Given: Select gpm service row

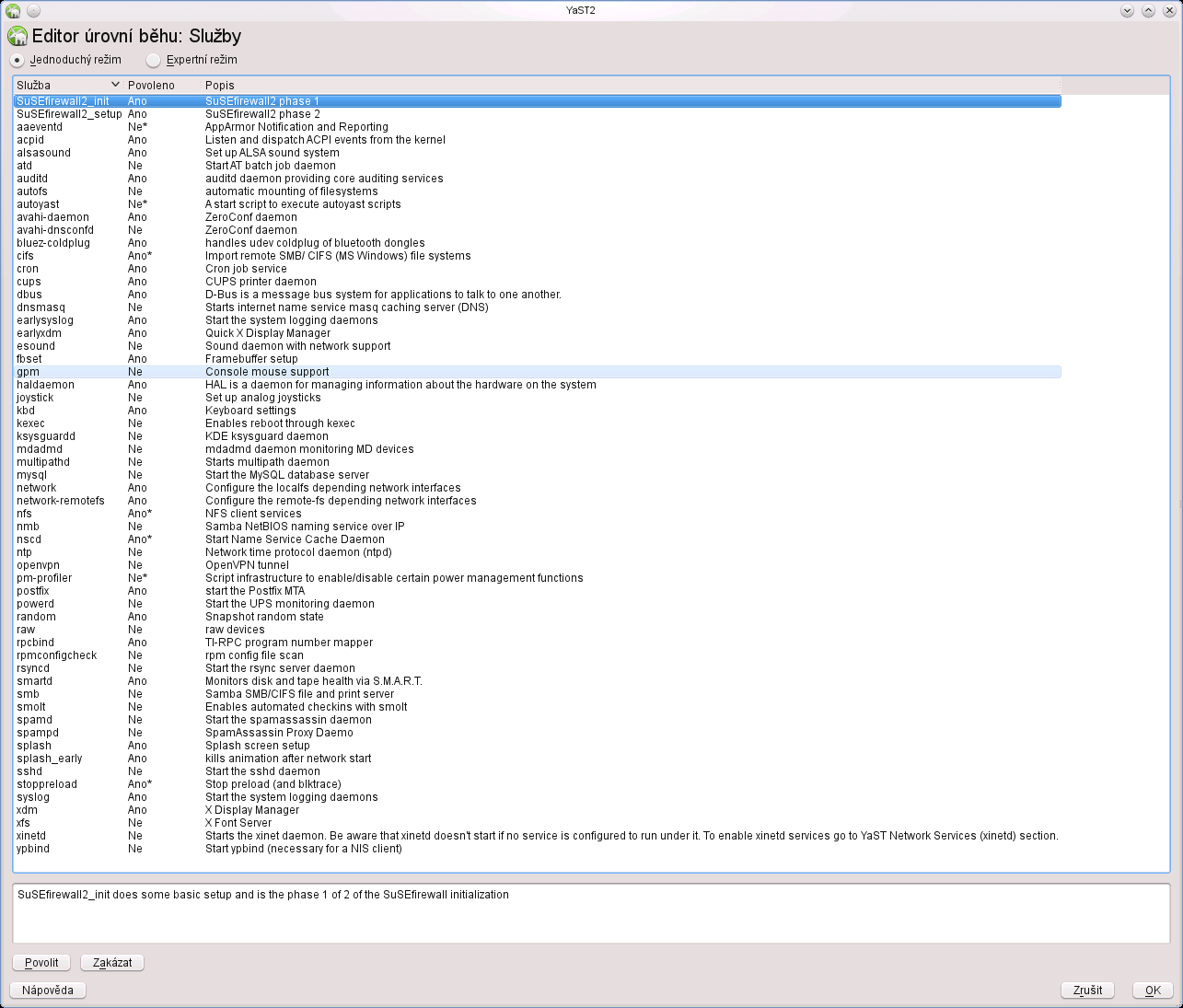Looking at the screenshot, I should 538,372.
